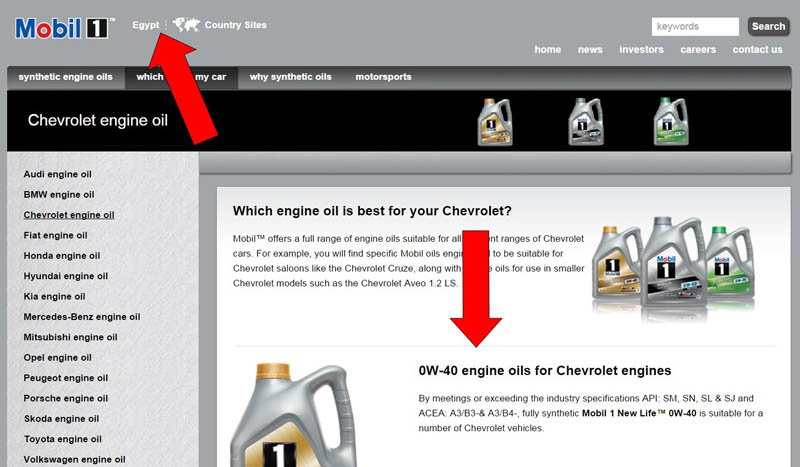Go to the investors page
The image size is (800, 467).
coord(641,50)
